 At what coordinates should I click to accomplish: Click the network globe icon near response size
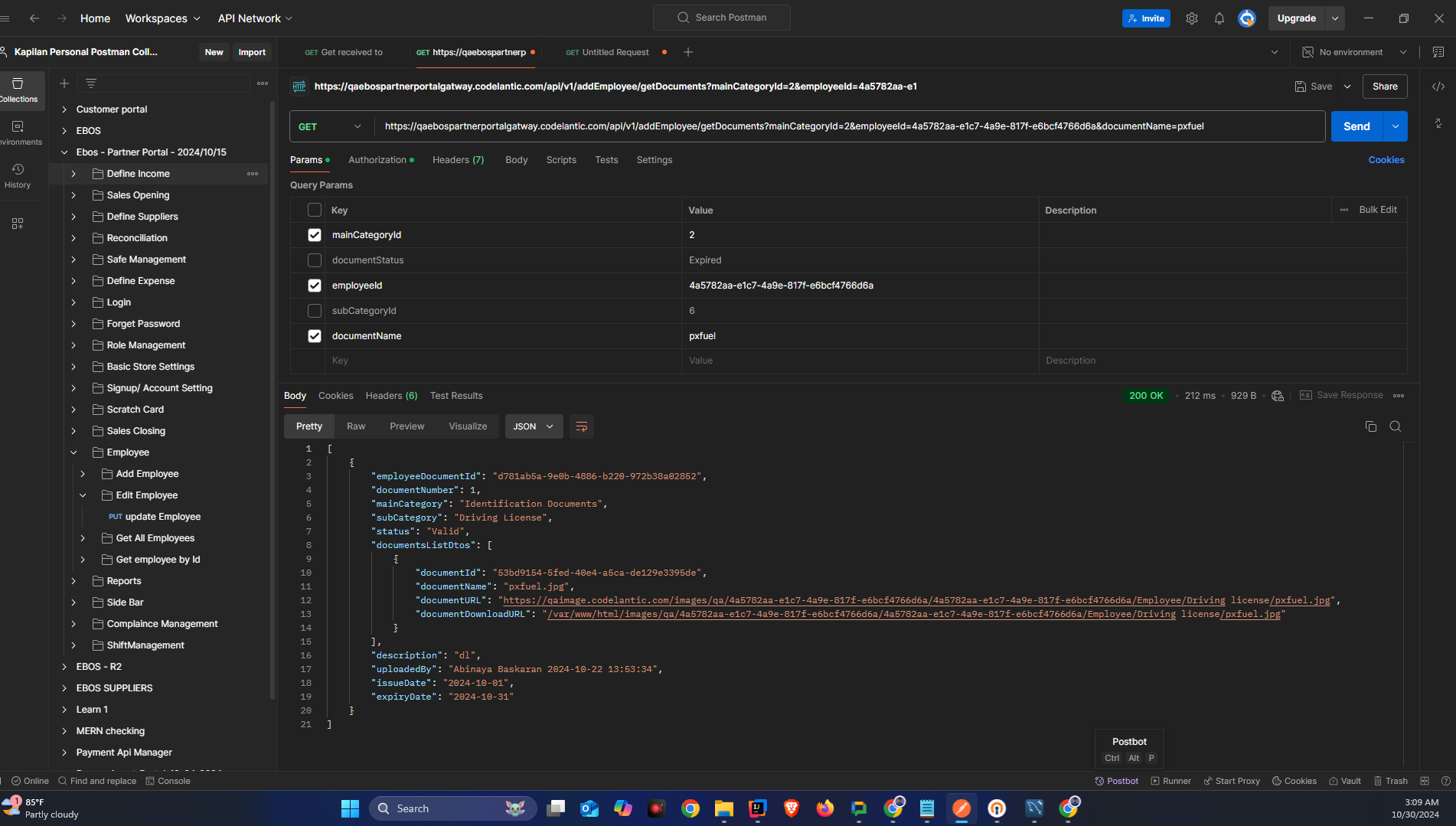click(1278, 396)
